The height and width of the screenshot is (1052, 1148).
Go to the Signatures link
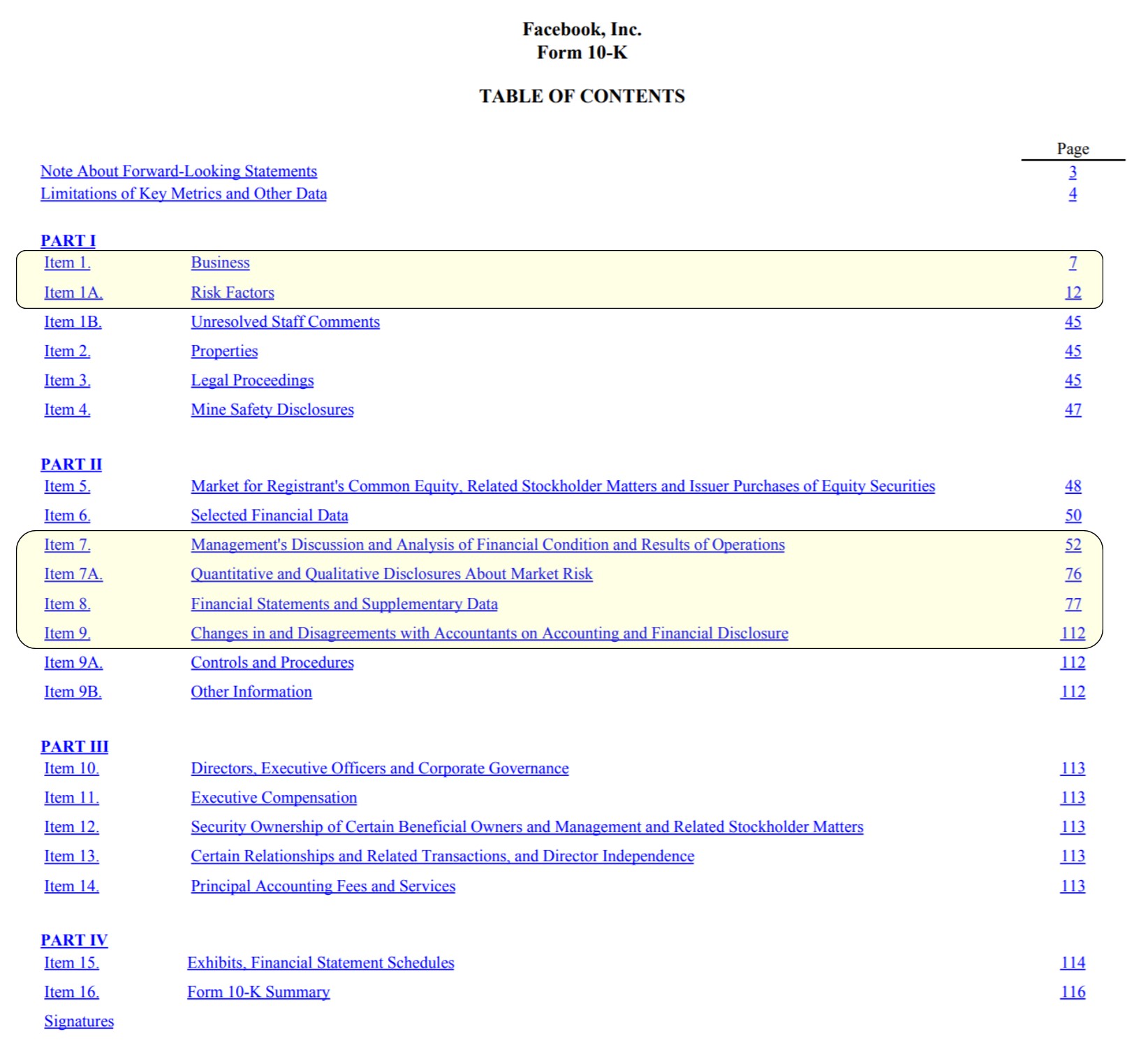pyautogui.click(x=79, y=1021)
